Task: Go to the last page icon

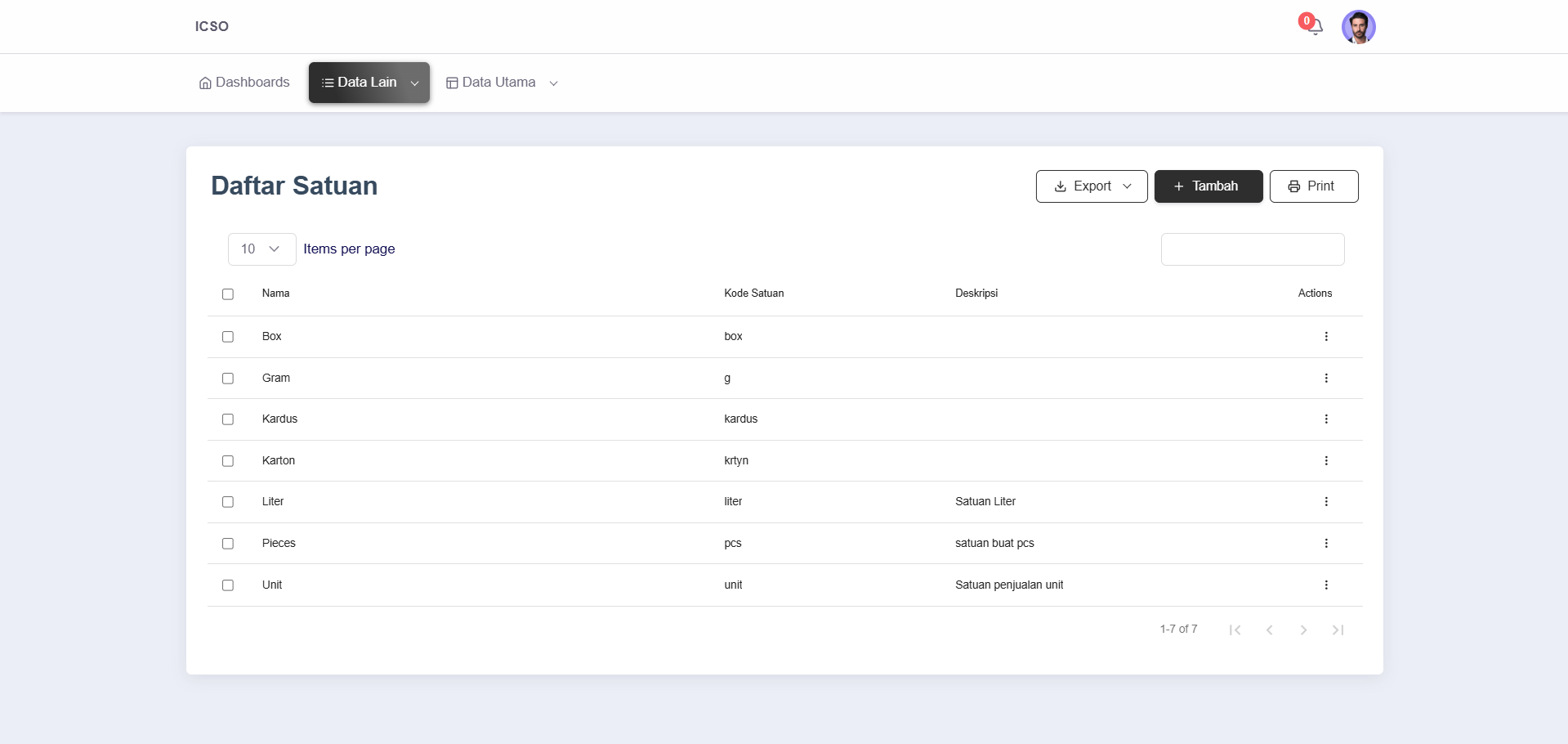Action: (x=1338, y=630)
